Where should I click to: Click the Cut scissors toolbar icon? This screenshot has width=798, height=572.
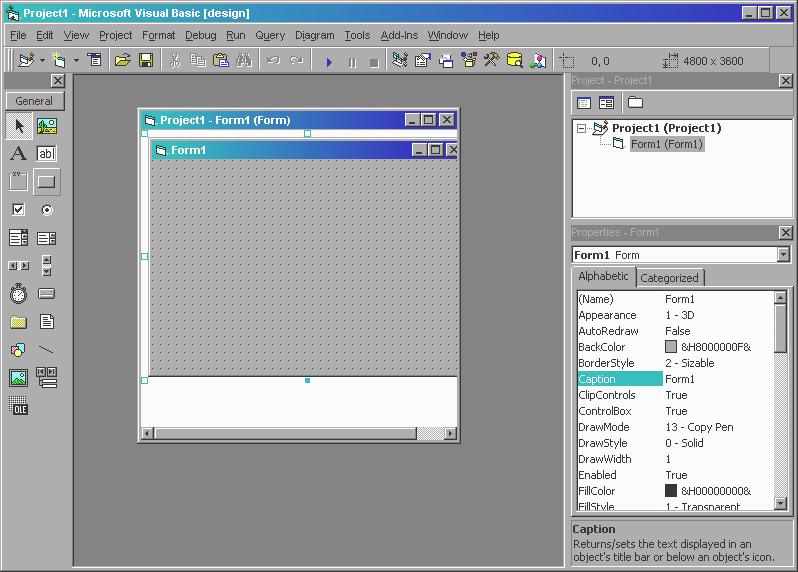pyautogui.click(x=175, y=61)
